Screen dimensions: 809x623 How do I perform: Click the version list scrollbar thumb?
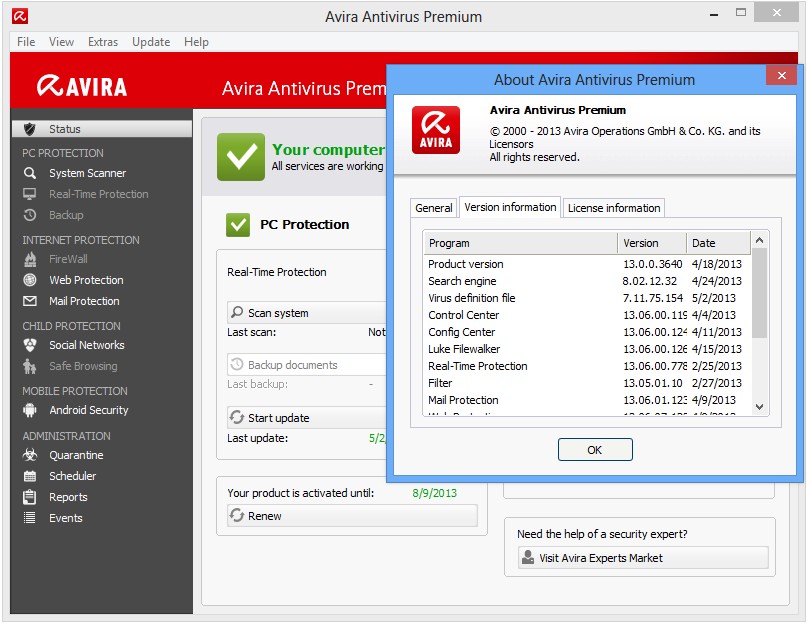point(759,293)
